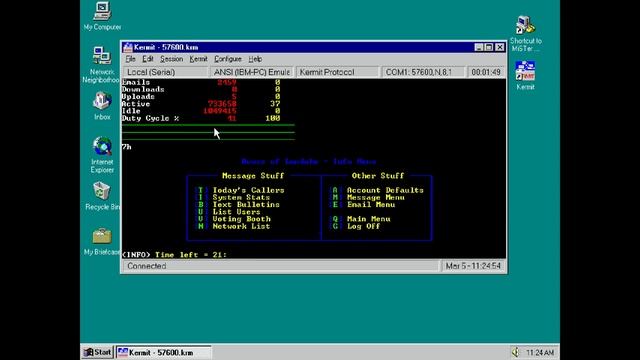
Task: Open the File menu
Action: click(130, 59)
